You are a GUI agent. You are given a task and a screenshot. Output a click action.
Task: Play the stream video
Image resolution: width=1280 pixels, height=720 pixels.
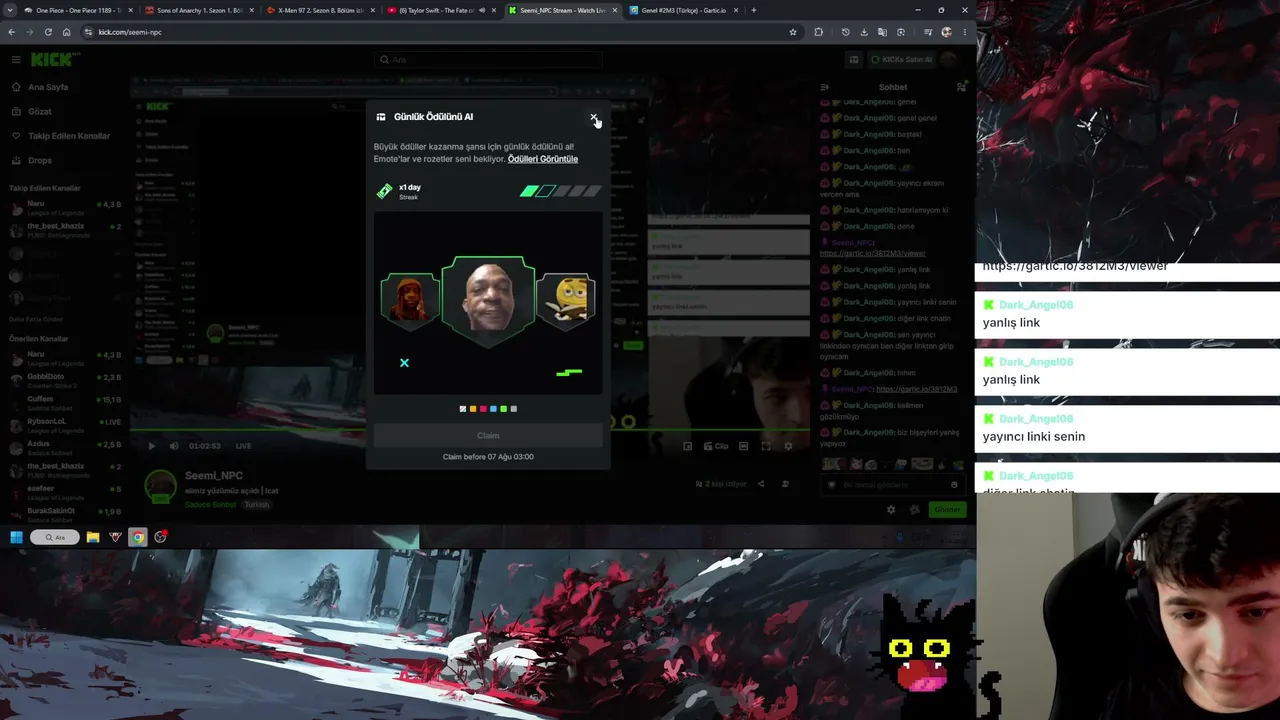click(152, 446)
